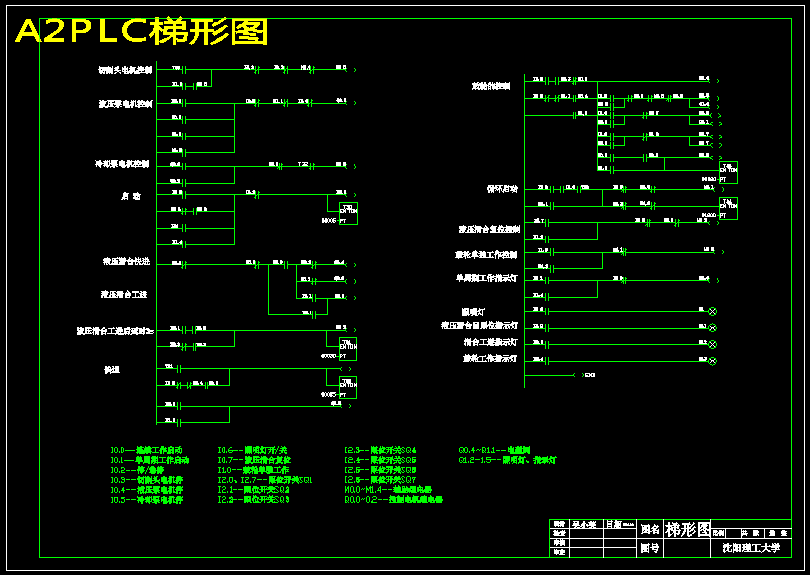The image size is (810, 575).
Task: Click the label '滑台工进指示灯'
Action: pos(490,342)
